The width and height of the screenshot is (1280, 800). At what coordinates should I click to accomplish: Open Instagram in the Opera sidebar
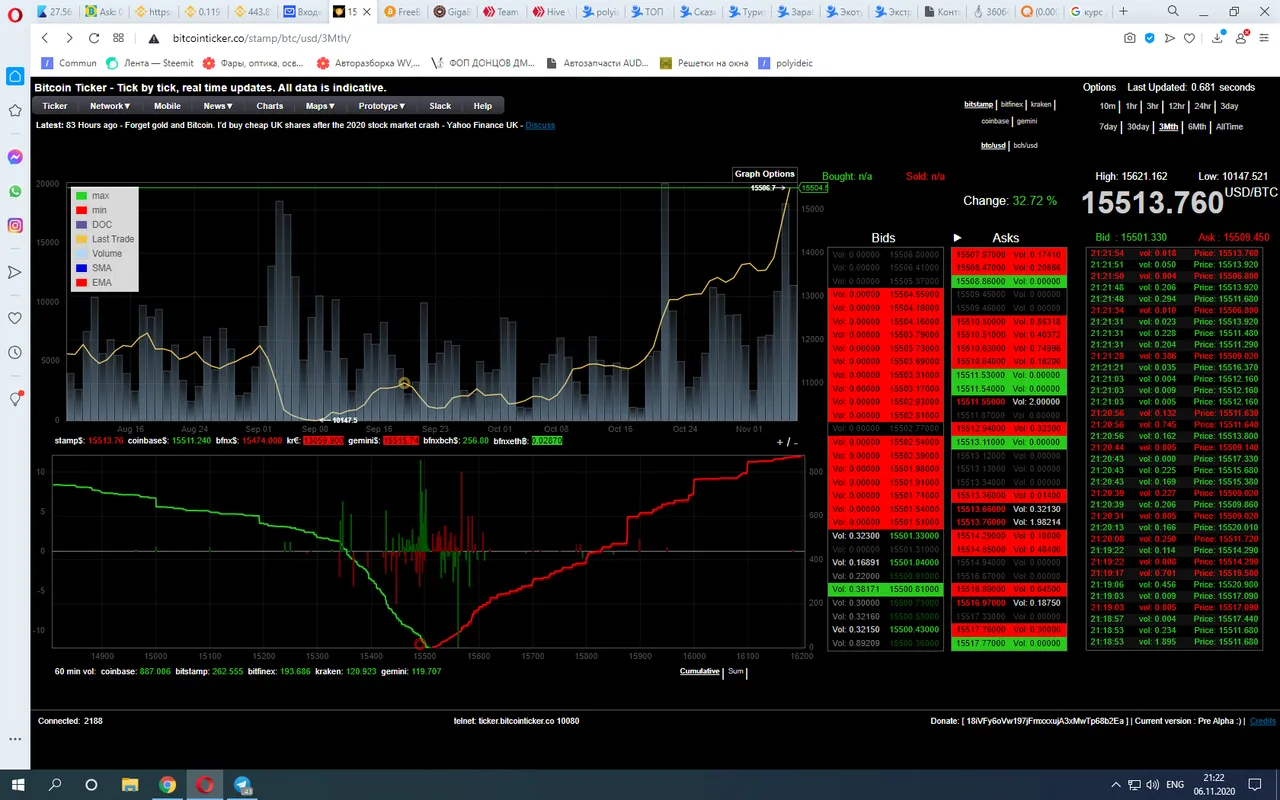point(15,225)
